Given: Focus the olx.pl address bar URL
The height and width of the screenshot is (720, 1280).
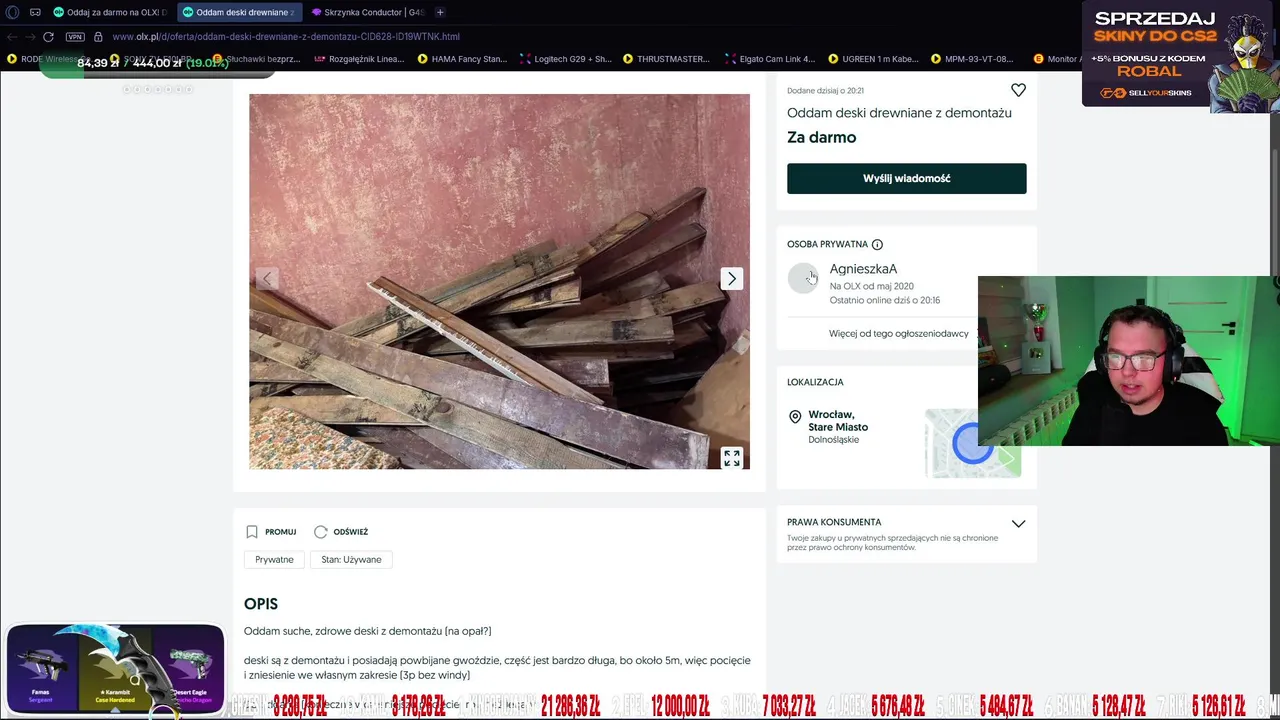Looking at the screenshot, I should (286, 37).
